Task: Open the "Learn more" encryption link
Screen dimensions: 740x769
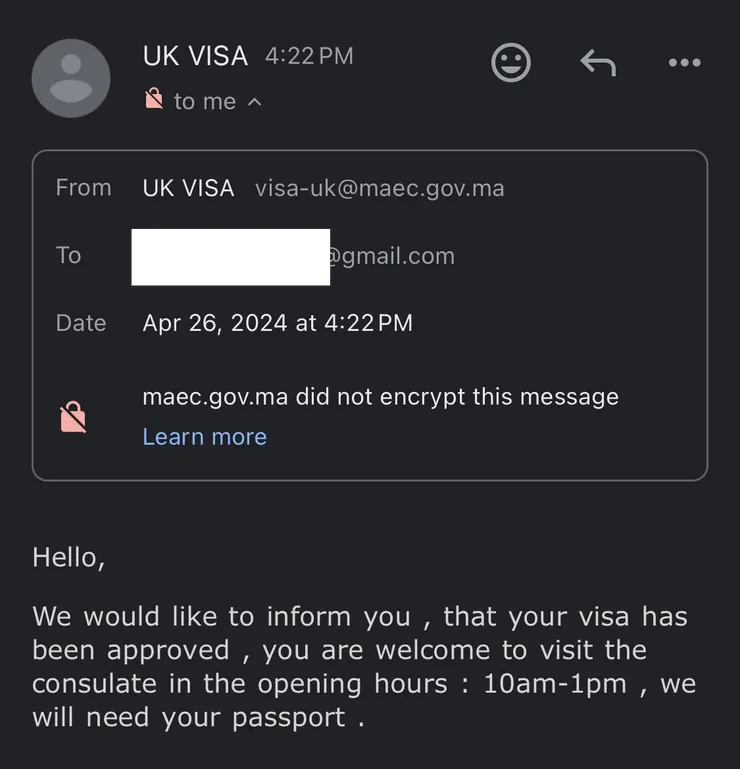Action: (204, 437)
